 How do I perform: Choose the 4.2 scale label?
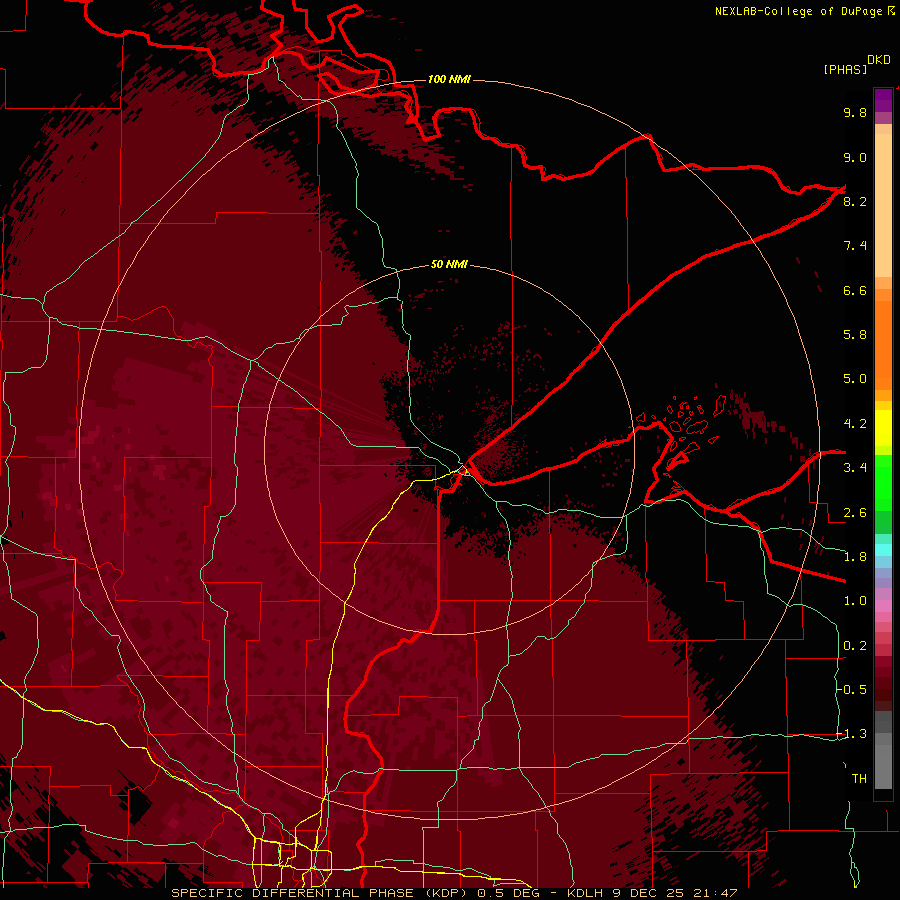855,424
